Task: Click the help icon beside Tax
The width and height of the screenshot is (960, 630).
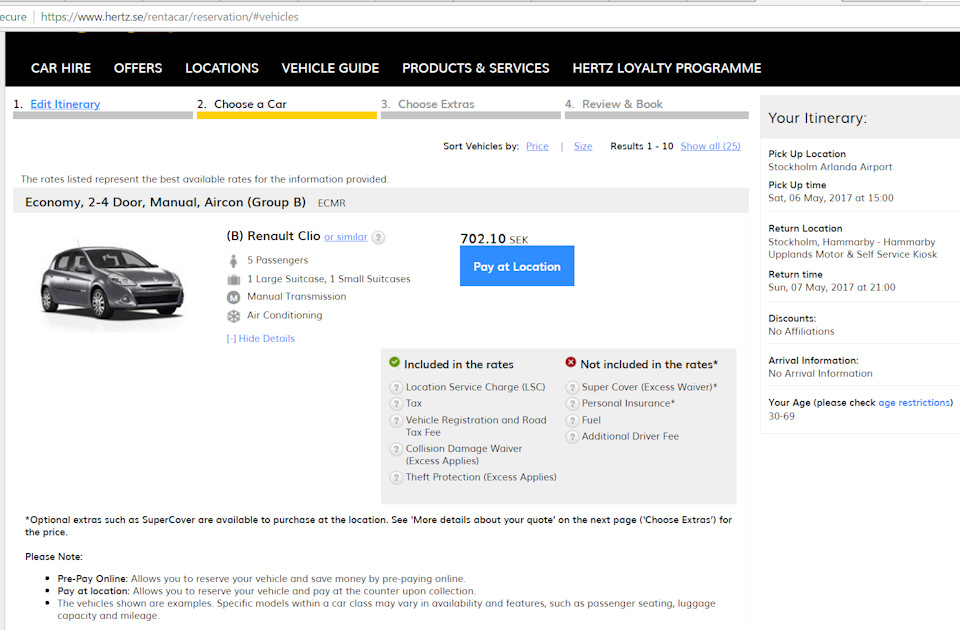Action: pos(396,404)
